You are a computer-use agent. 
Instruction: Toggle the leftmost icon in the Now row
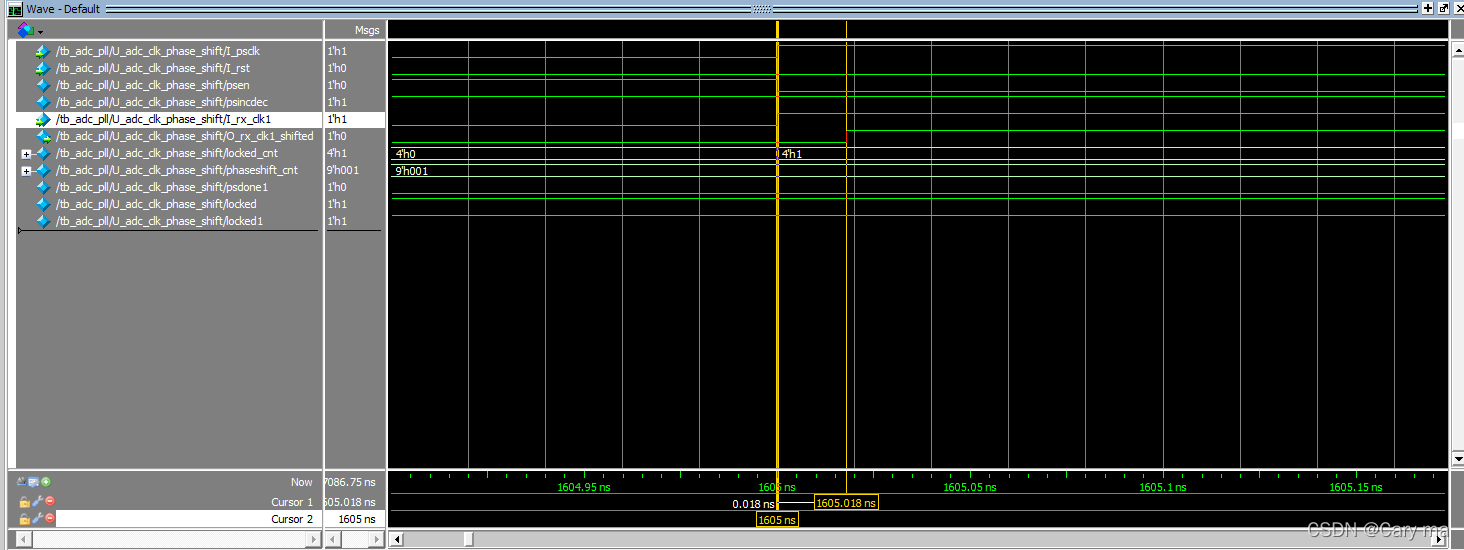[x=23, y=482]
